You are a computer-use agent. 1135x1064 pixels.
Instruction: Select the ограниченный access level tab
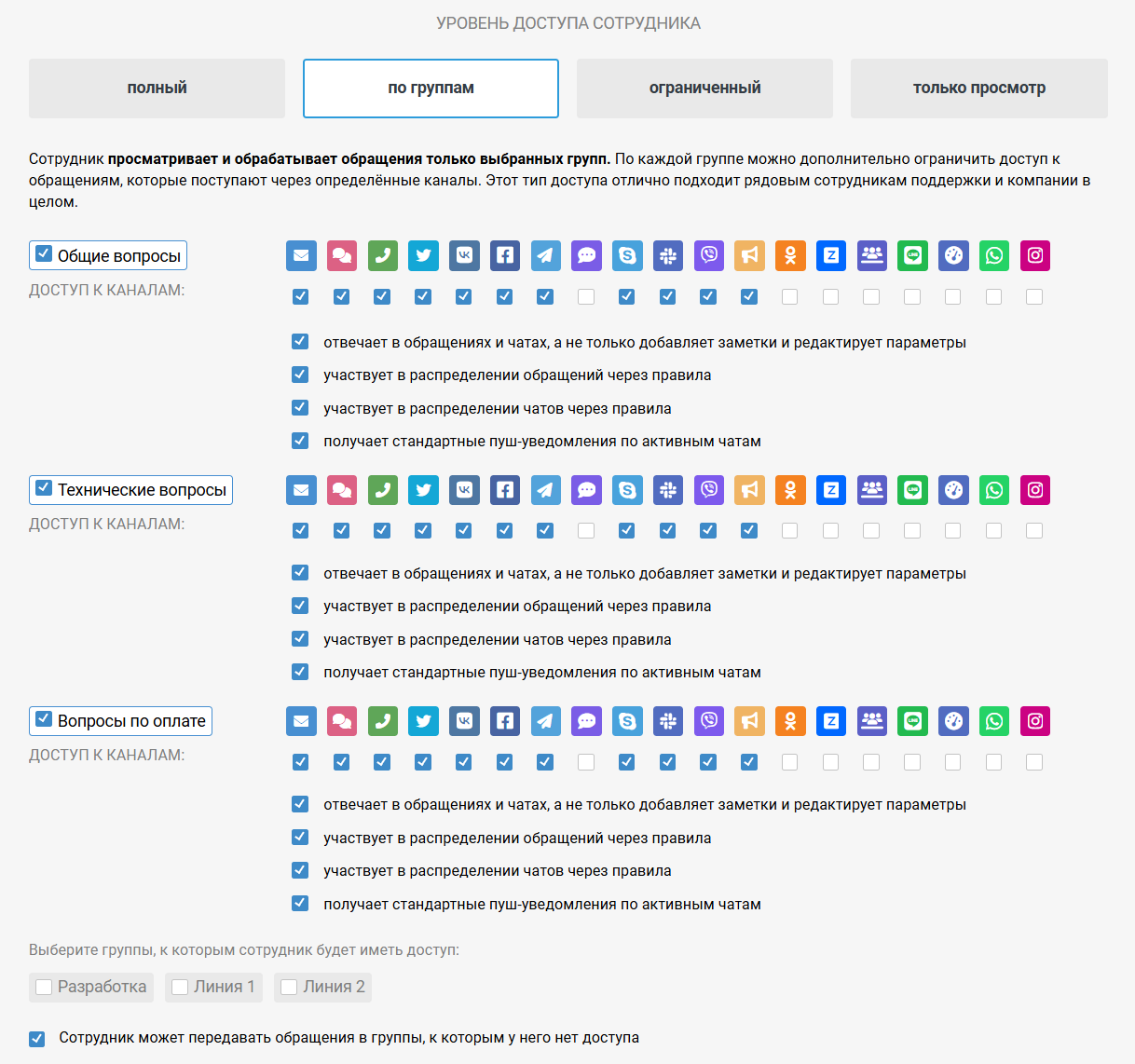tap(704, 89)
